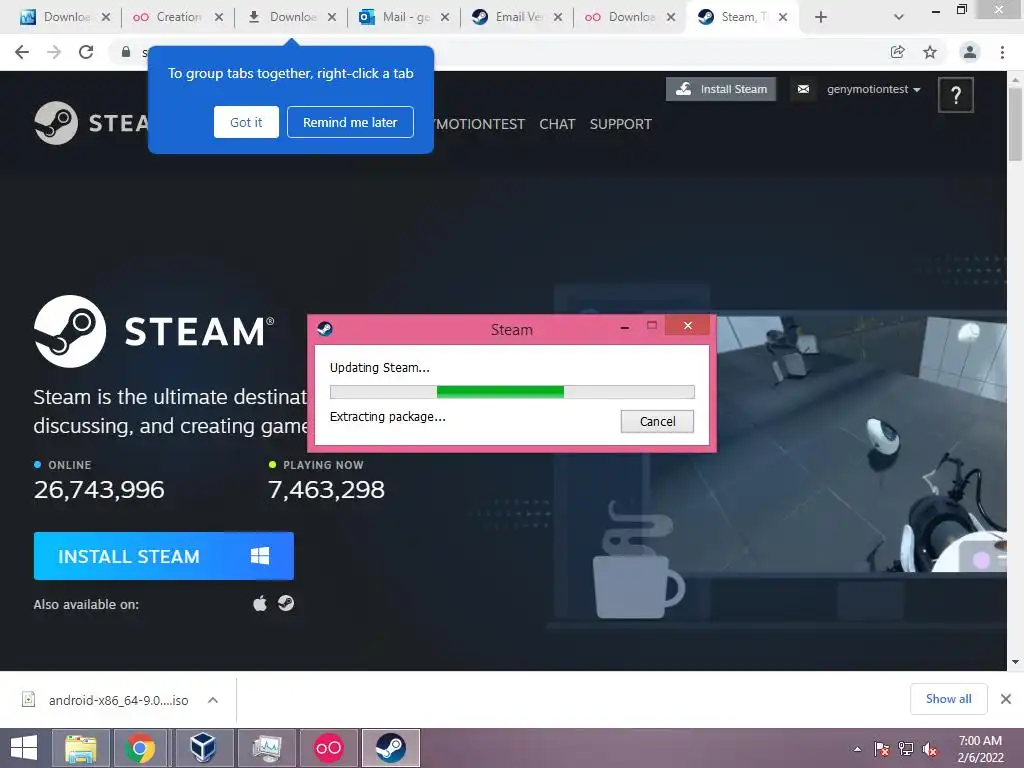Viewport: 1024px width, 768px height.
Task: Click the Extracting package status text
Action: click(x=387, y=417)
